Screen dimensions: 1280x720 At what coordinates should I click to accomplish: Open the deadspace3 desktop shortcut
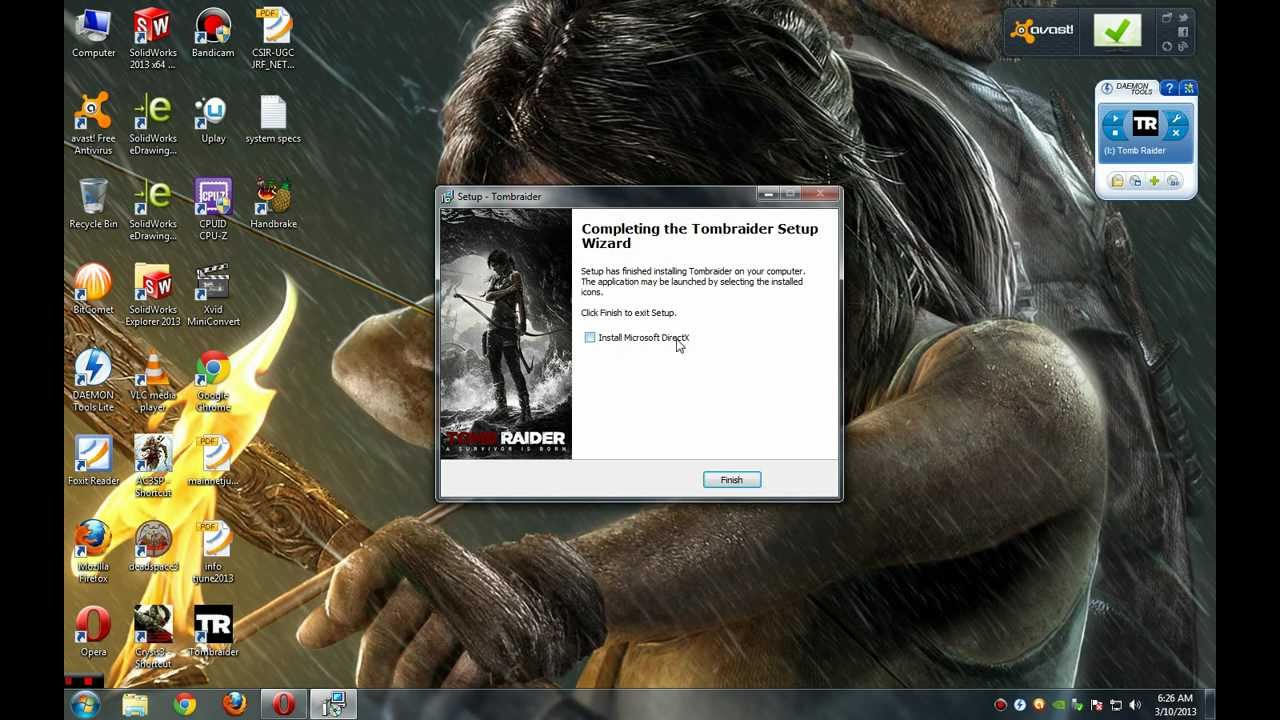[x=153, y=546]
